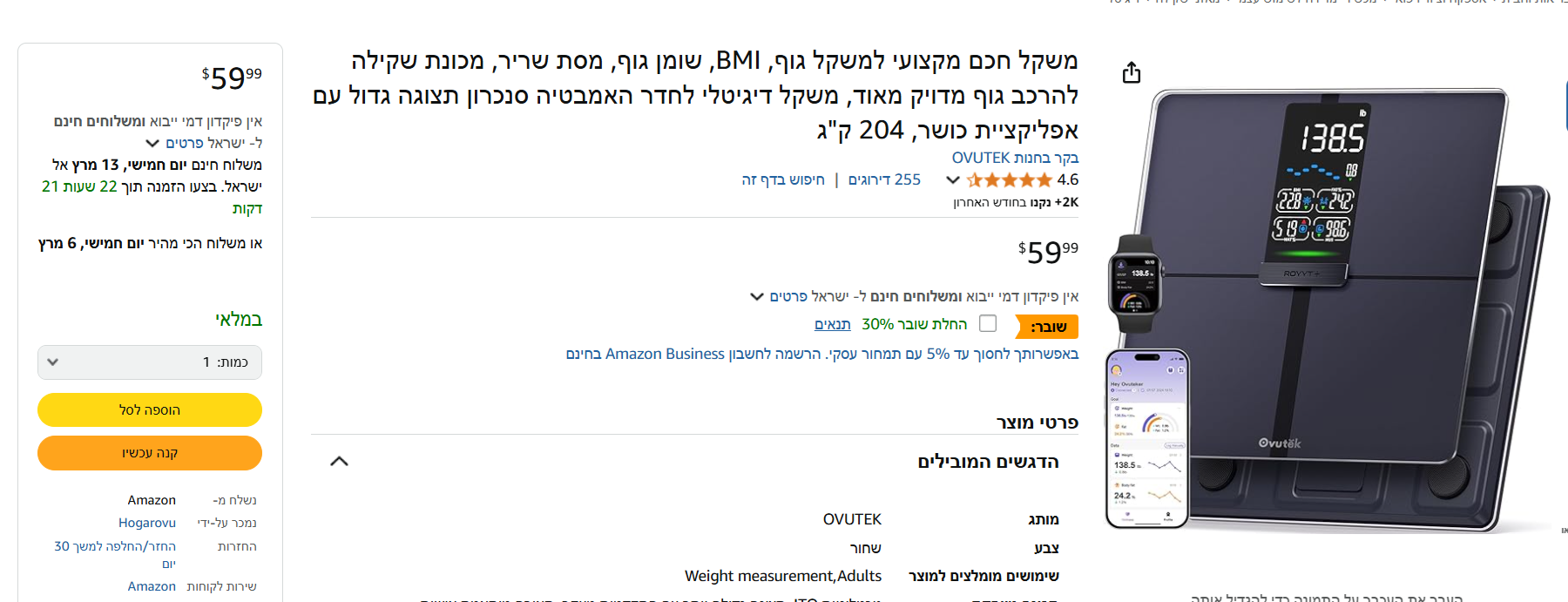Open the Hogarovu seller link

[x=147, y=523]
